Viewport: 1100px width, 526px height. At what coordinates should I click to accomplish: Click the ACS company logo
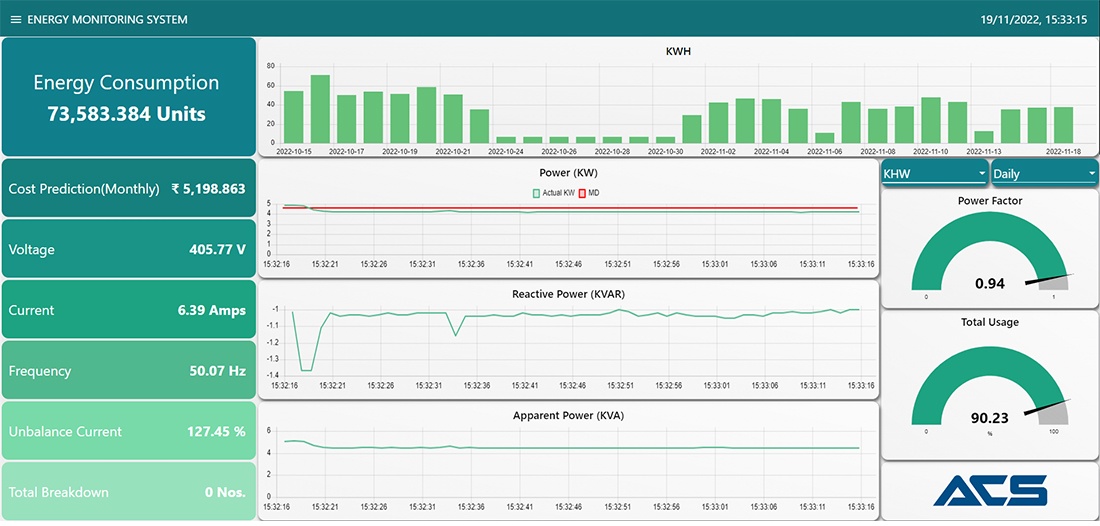click(989, 490)
